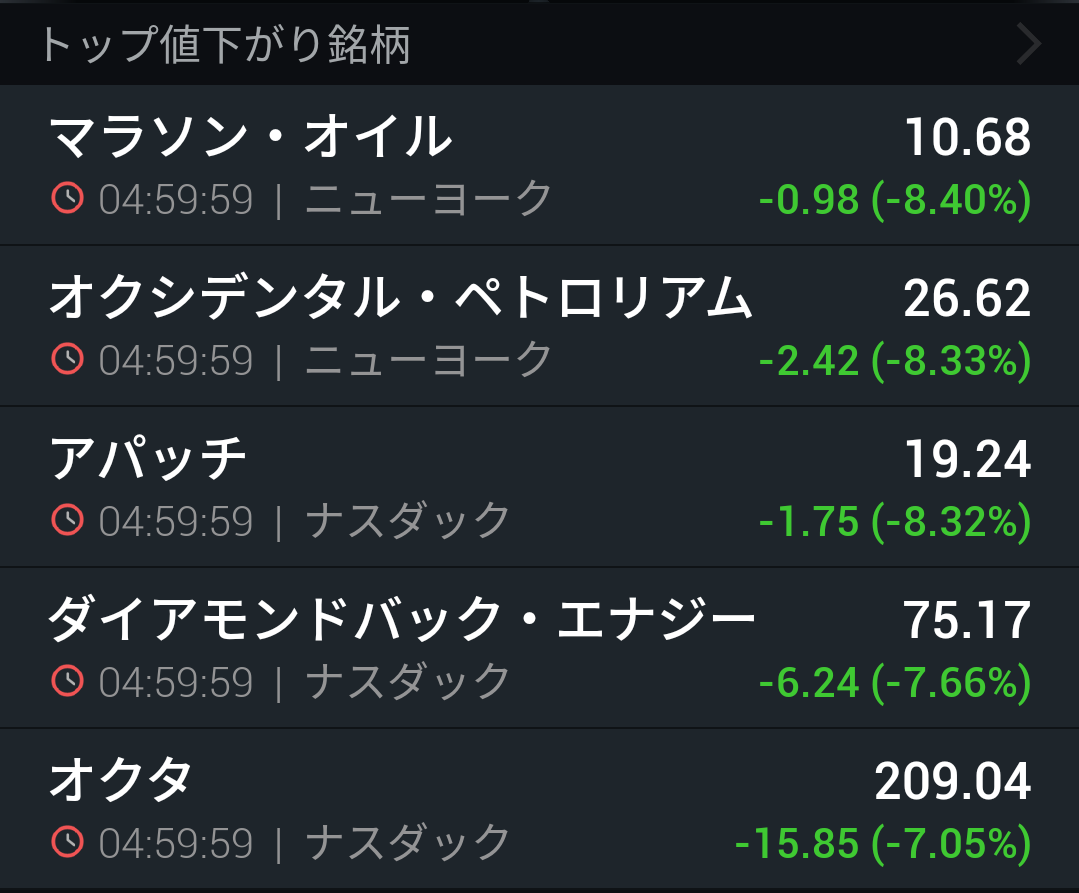This screenshot has width=1079, height=893.
Task: Click the clock icon in オクタ row
Action: point(67,842)
